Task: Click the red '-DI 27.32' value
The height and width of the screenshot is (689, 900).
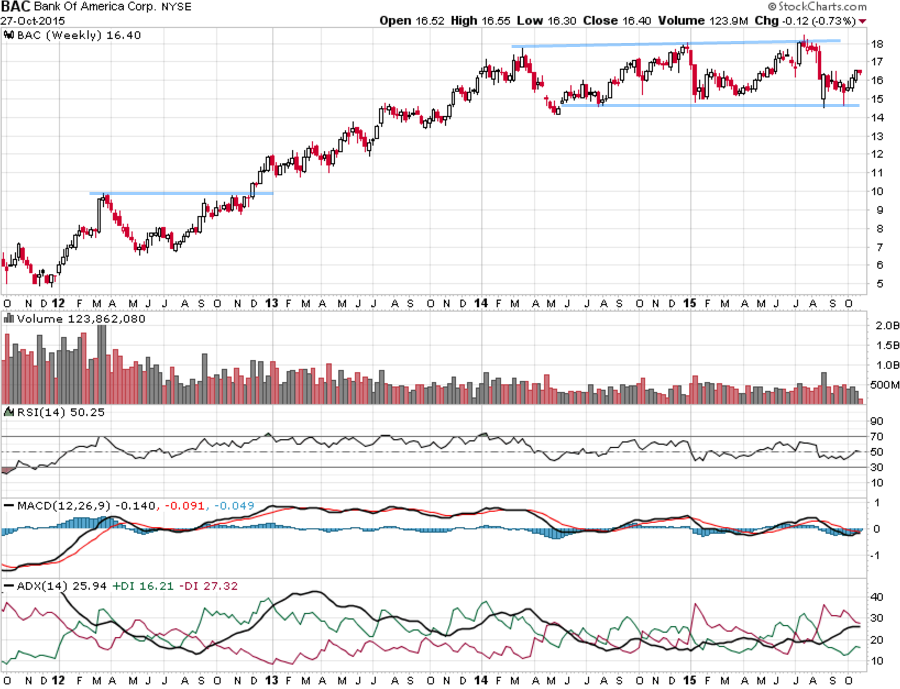Action: [x=208, y=586]
